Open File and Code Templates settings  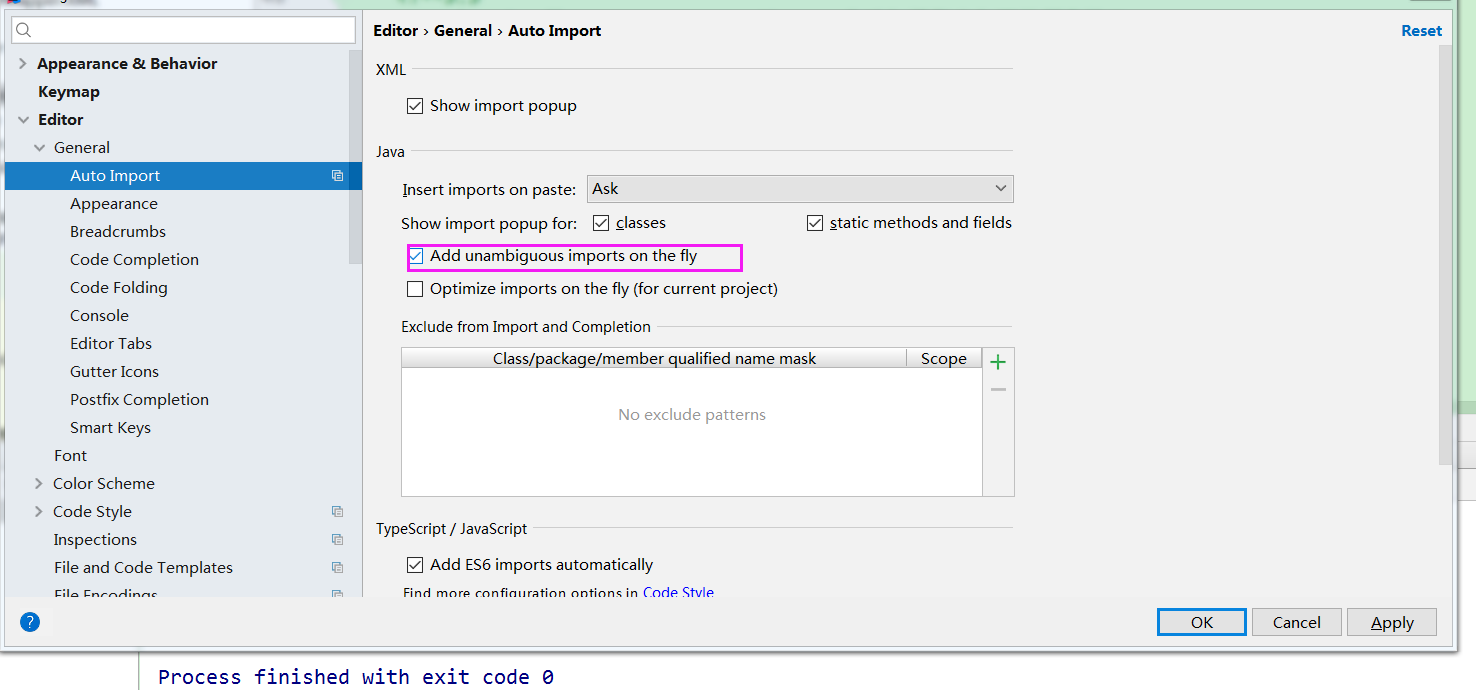click(x=143, y=568)
